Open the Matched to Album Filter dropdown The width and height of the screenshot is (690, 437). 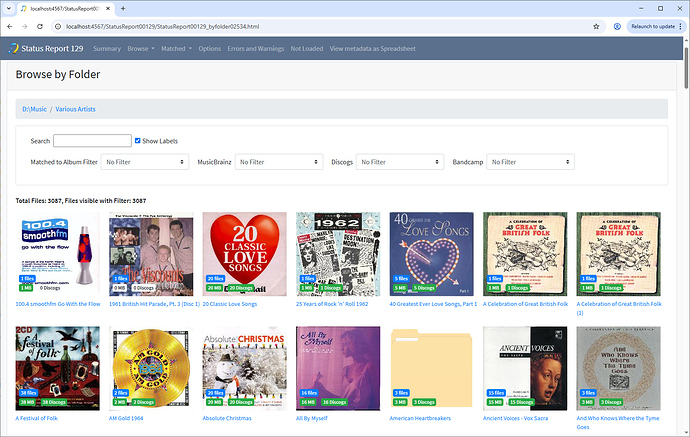point(145,162)
